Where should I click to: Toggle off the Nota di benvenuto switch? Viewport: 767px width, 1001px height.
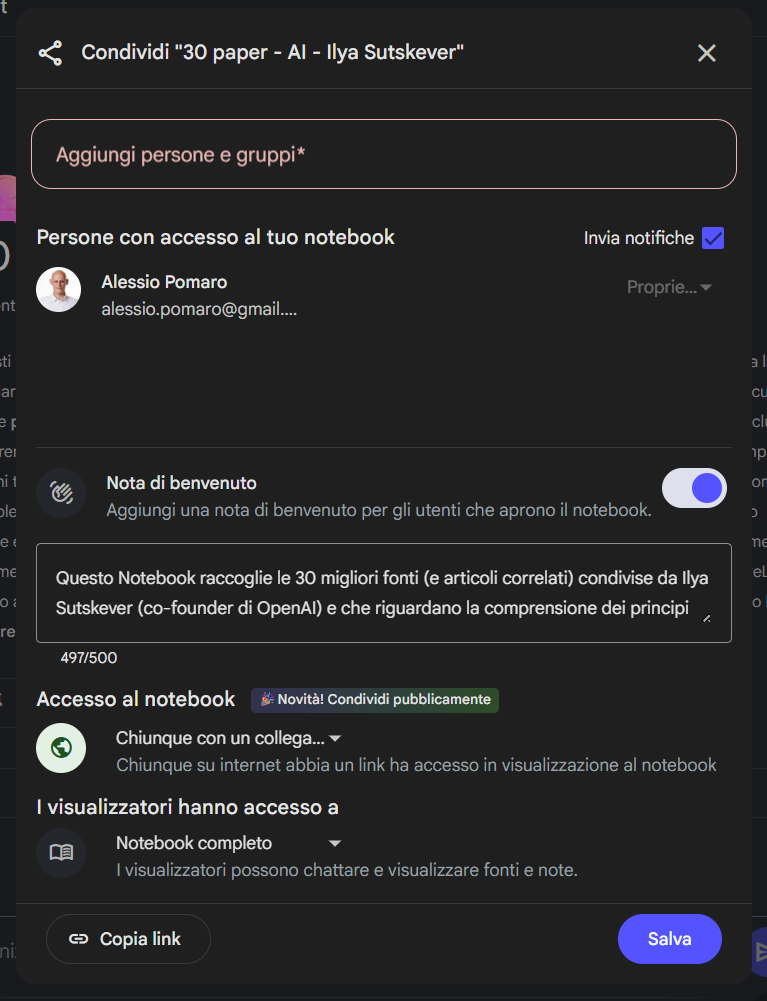tap(694, 488)
